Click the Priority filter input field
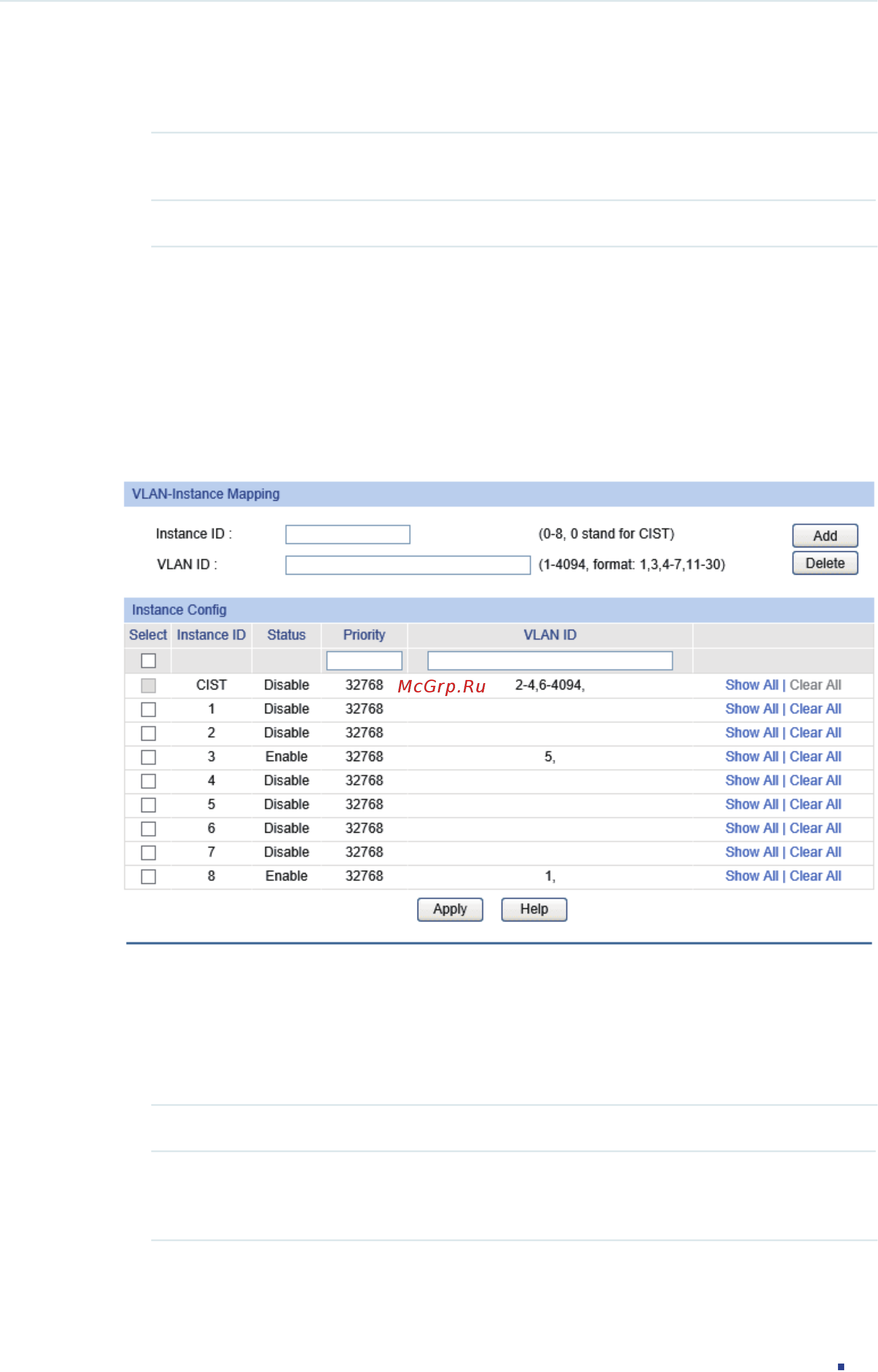This screenshot has width=878, height=1372. tap(364, 660)
